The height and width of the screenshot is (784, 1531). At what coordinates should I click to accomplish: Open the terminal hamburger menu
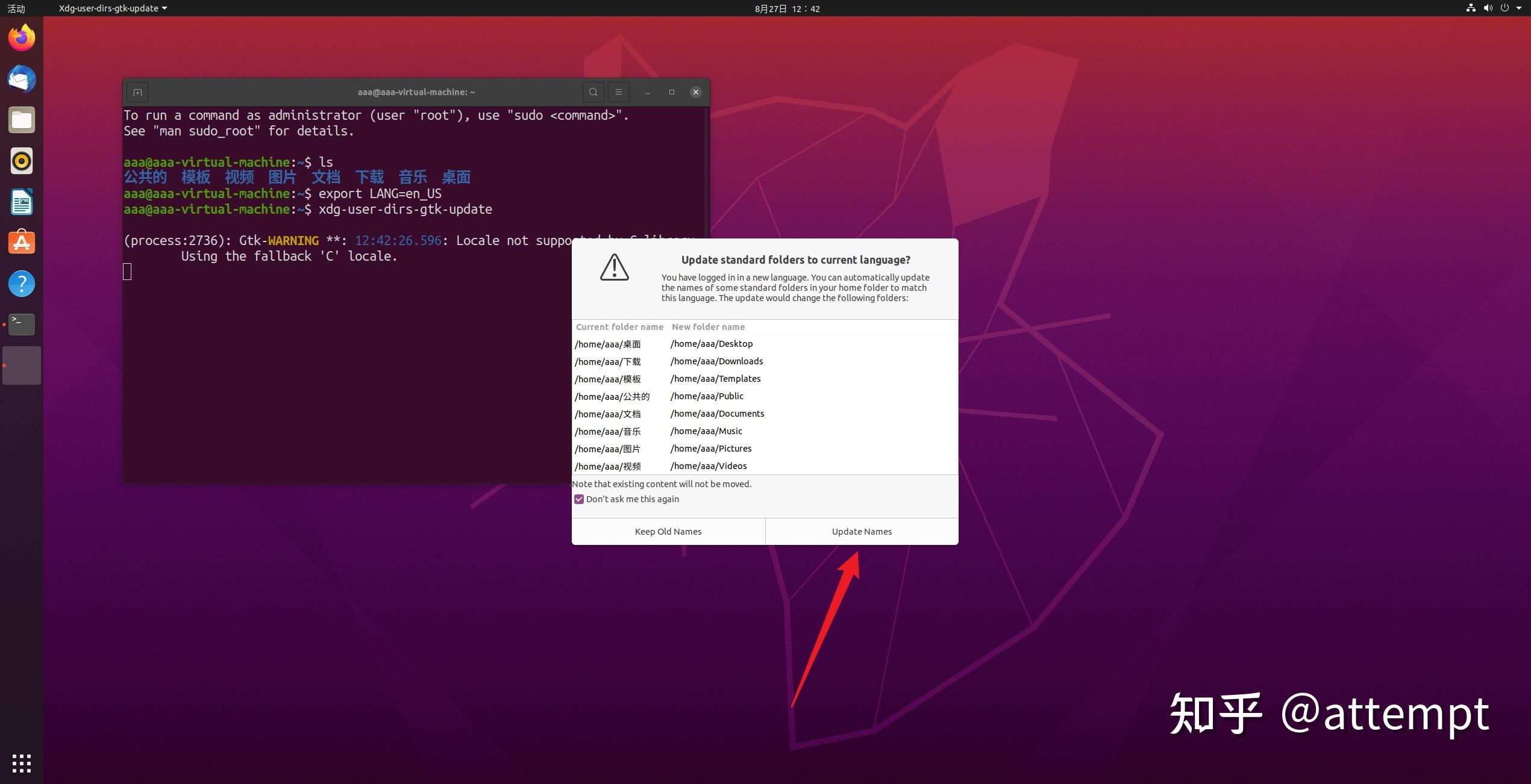tap(618, 92)
